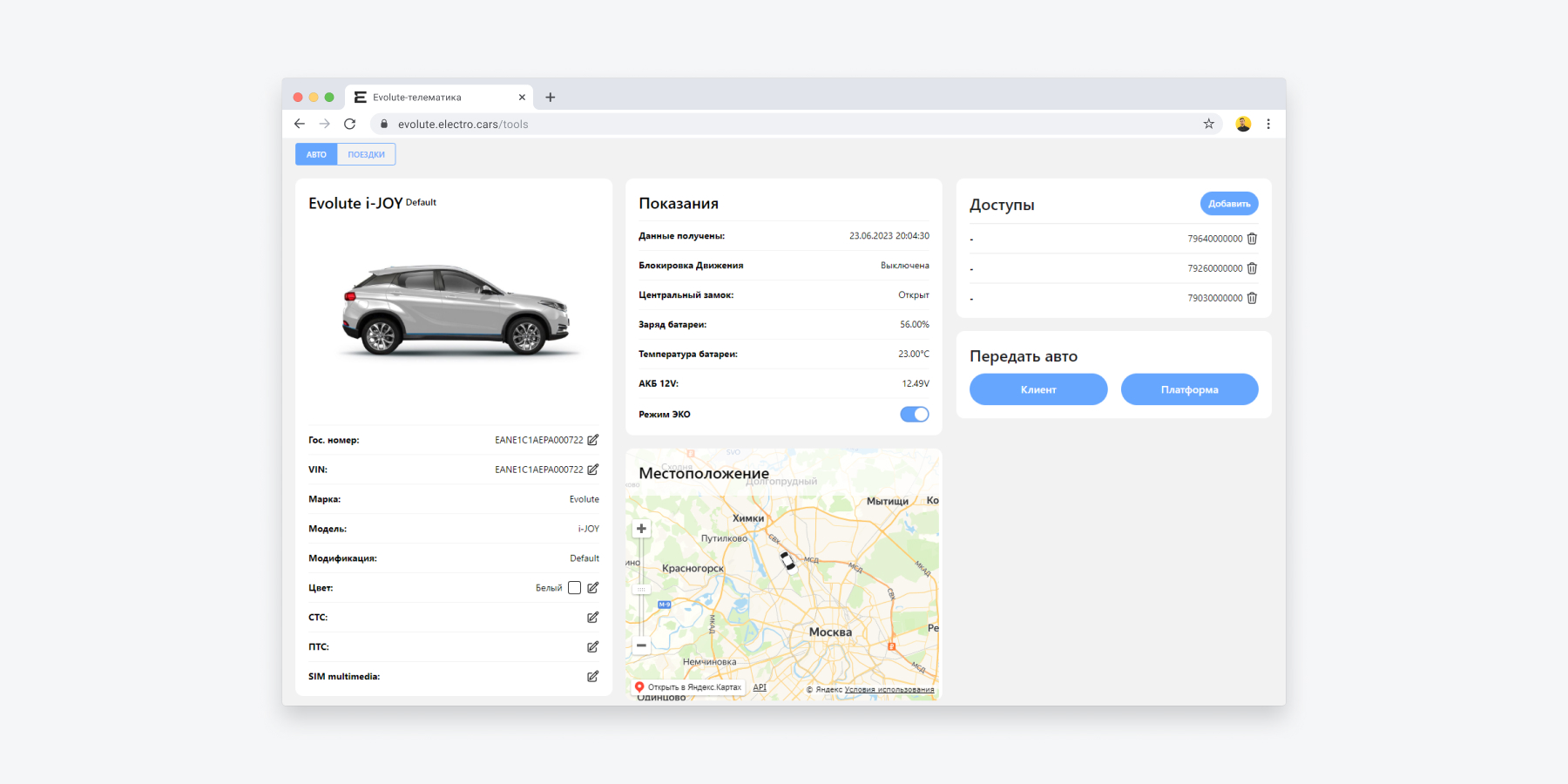Select the АКБ 12V value 12.49V
Screen dimensions: 1568x784
click(916, 383)
